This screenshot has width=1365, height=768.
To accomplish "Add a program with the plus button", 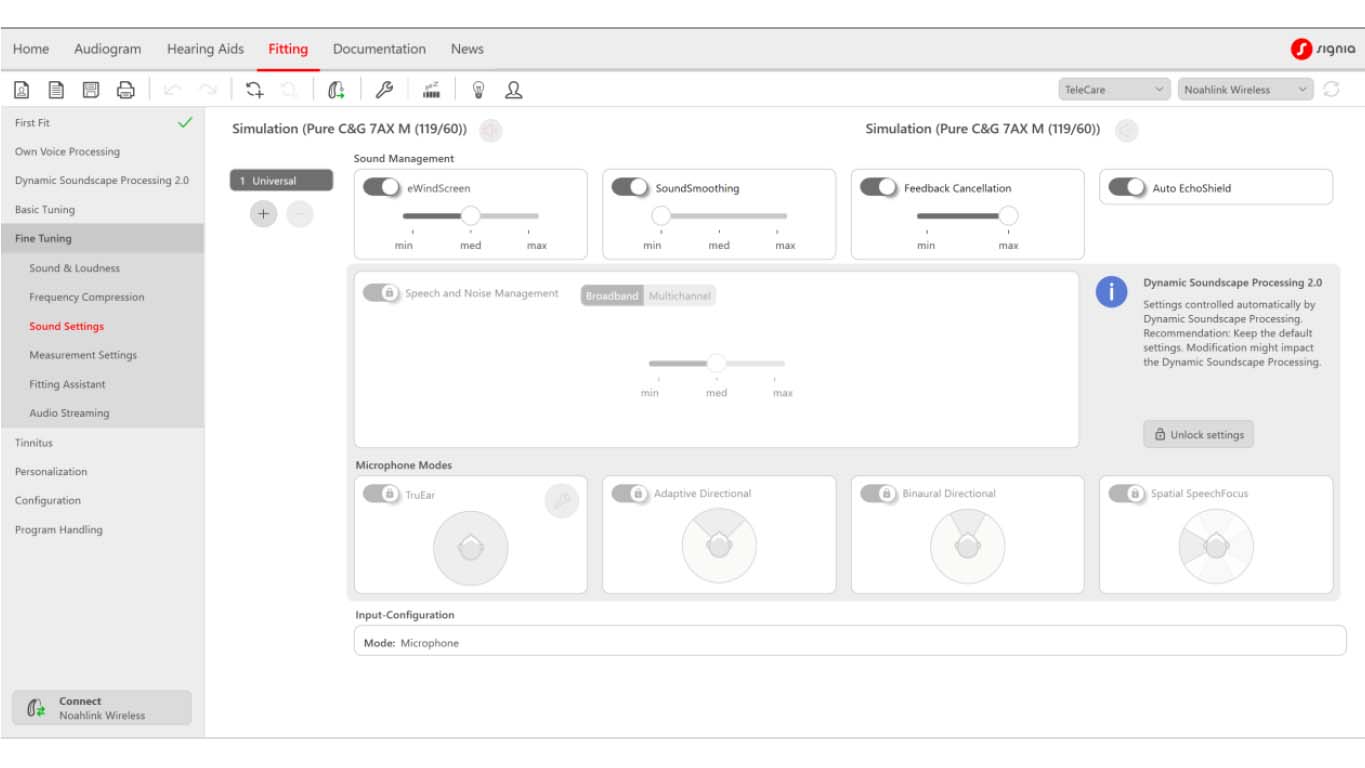I will click(x=264, y=214).
